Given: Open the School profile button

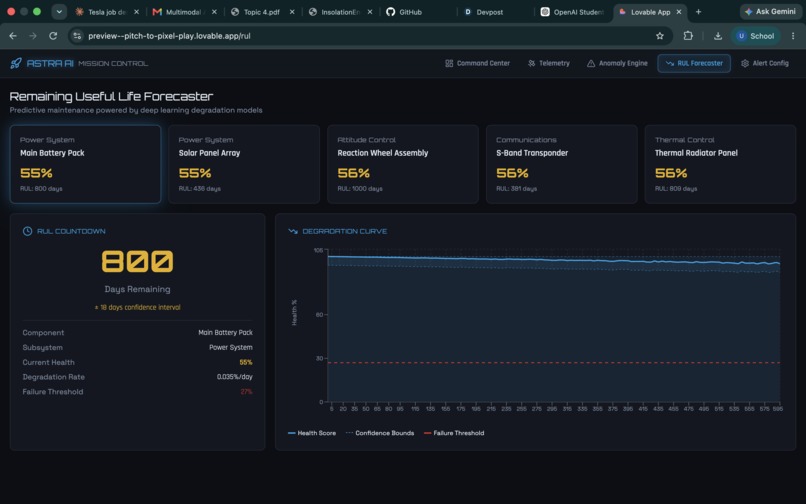Looking at the screenshot, I should click(x=756, y=36).
